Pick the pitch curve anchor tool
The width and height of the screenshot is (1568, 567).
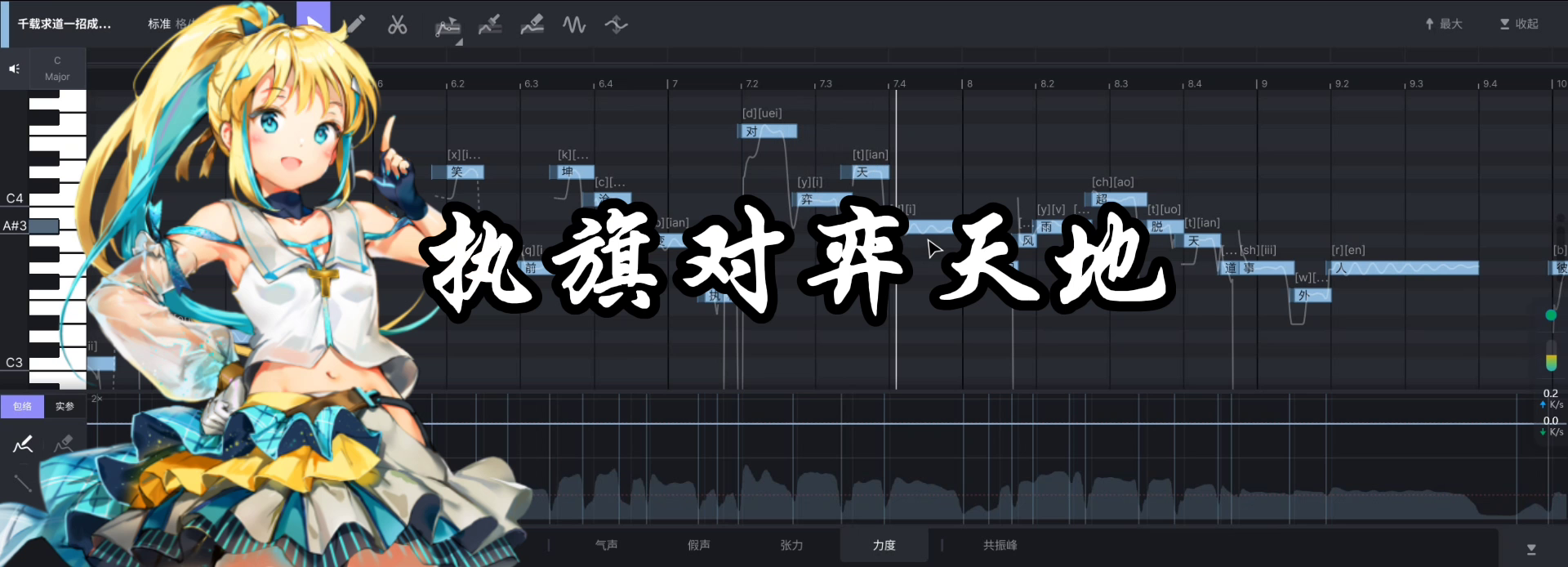(x=447, y=26)
